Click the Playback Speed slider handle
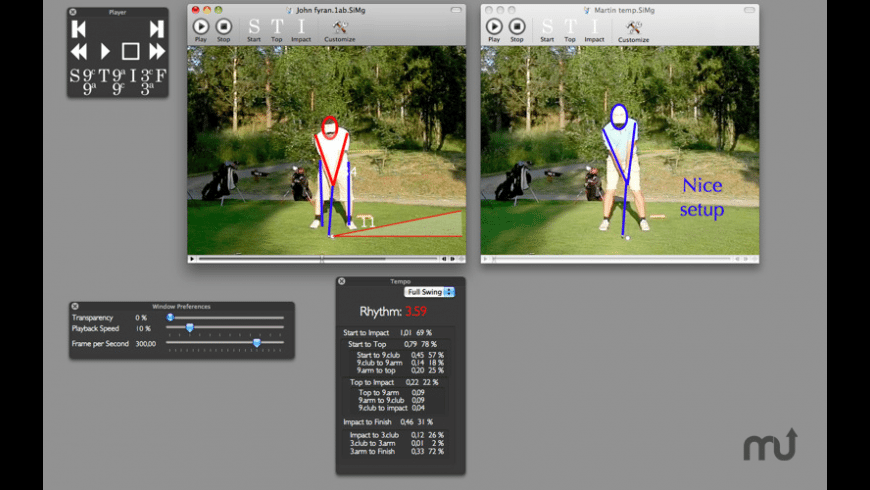Screen dimensions: 870x490 pos(190,328)
